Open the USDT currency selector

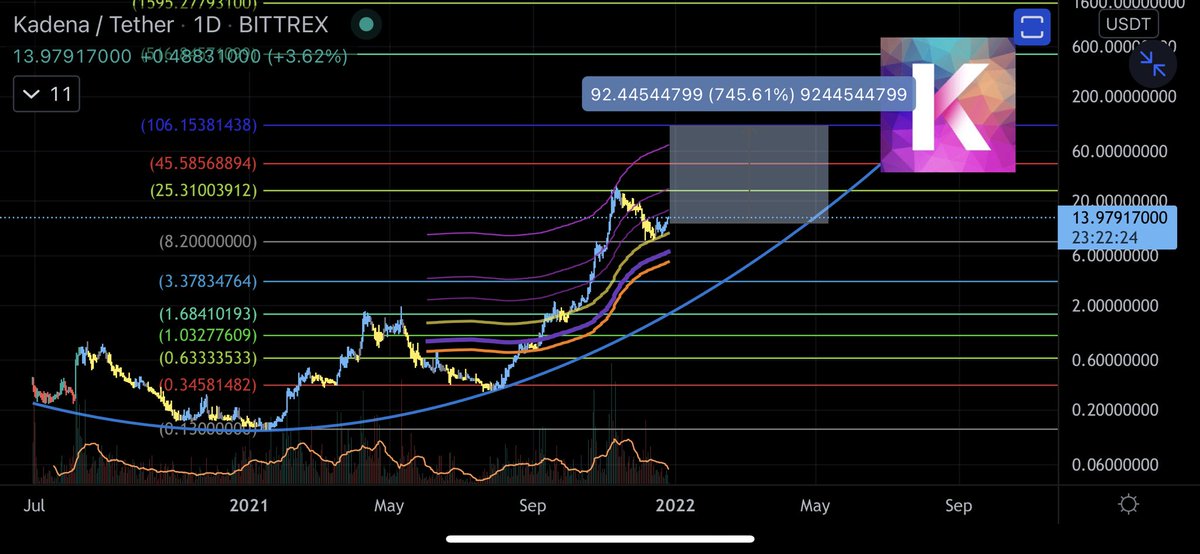[1129, 22]
